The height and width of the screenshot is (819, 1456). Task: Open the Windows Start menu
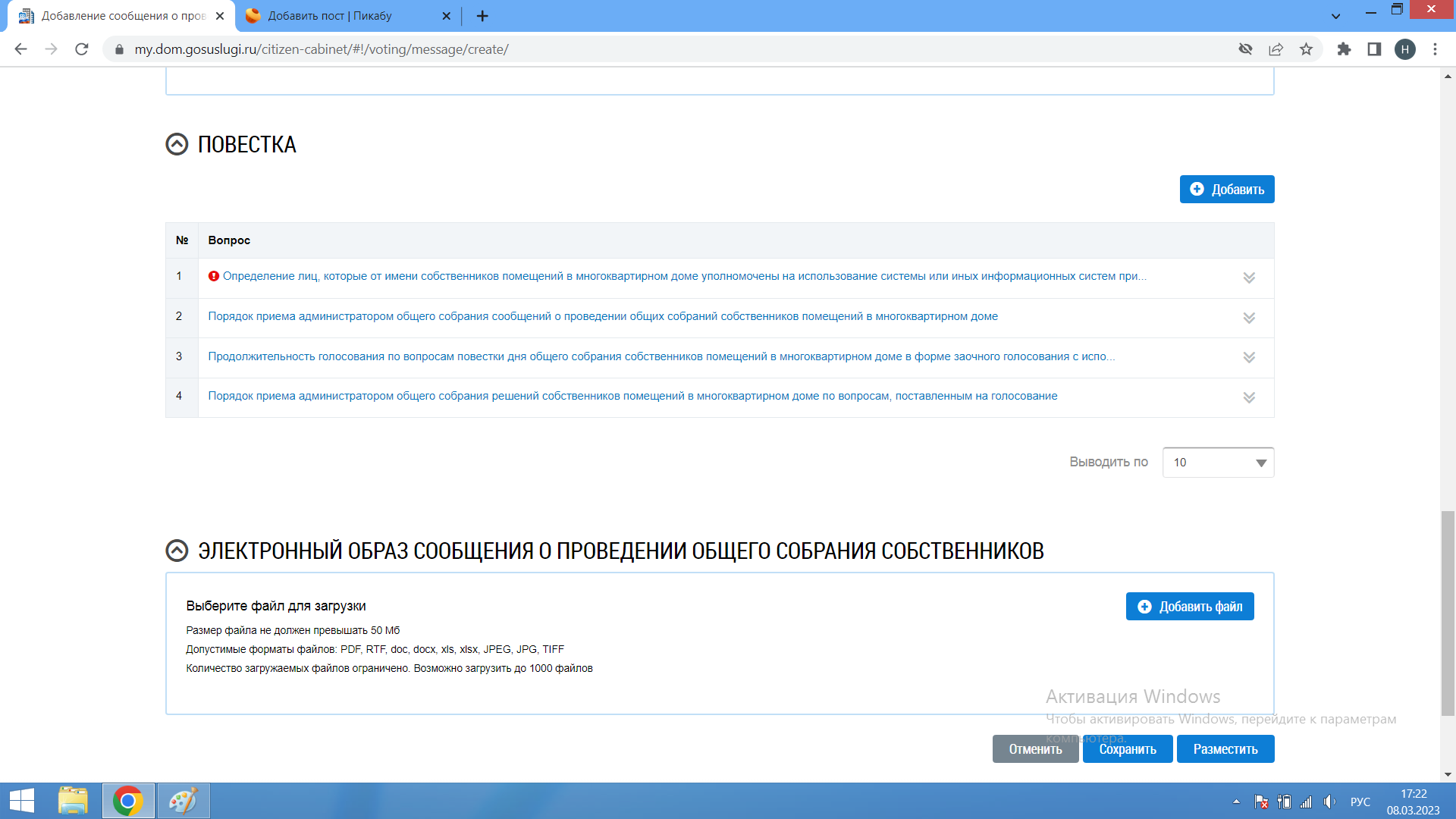(x=22, y=801)
